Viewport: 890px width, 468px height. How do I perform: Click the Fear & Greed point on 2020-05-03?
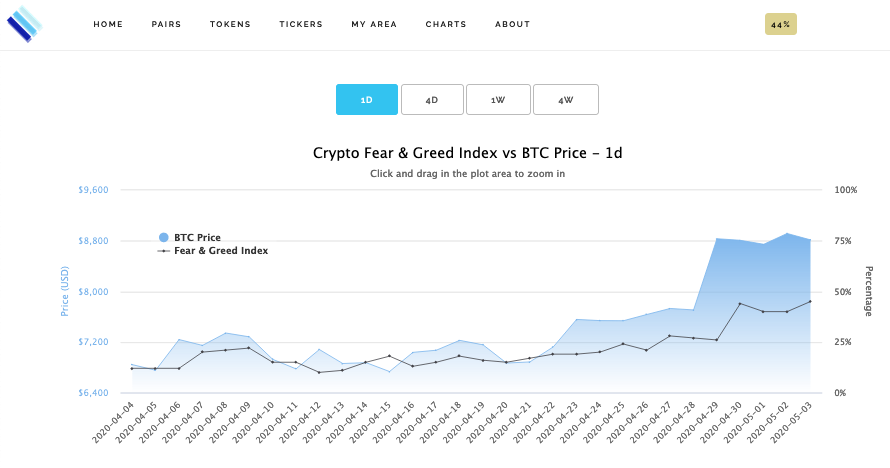click(810, 301)
